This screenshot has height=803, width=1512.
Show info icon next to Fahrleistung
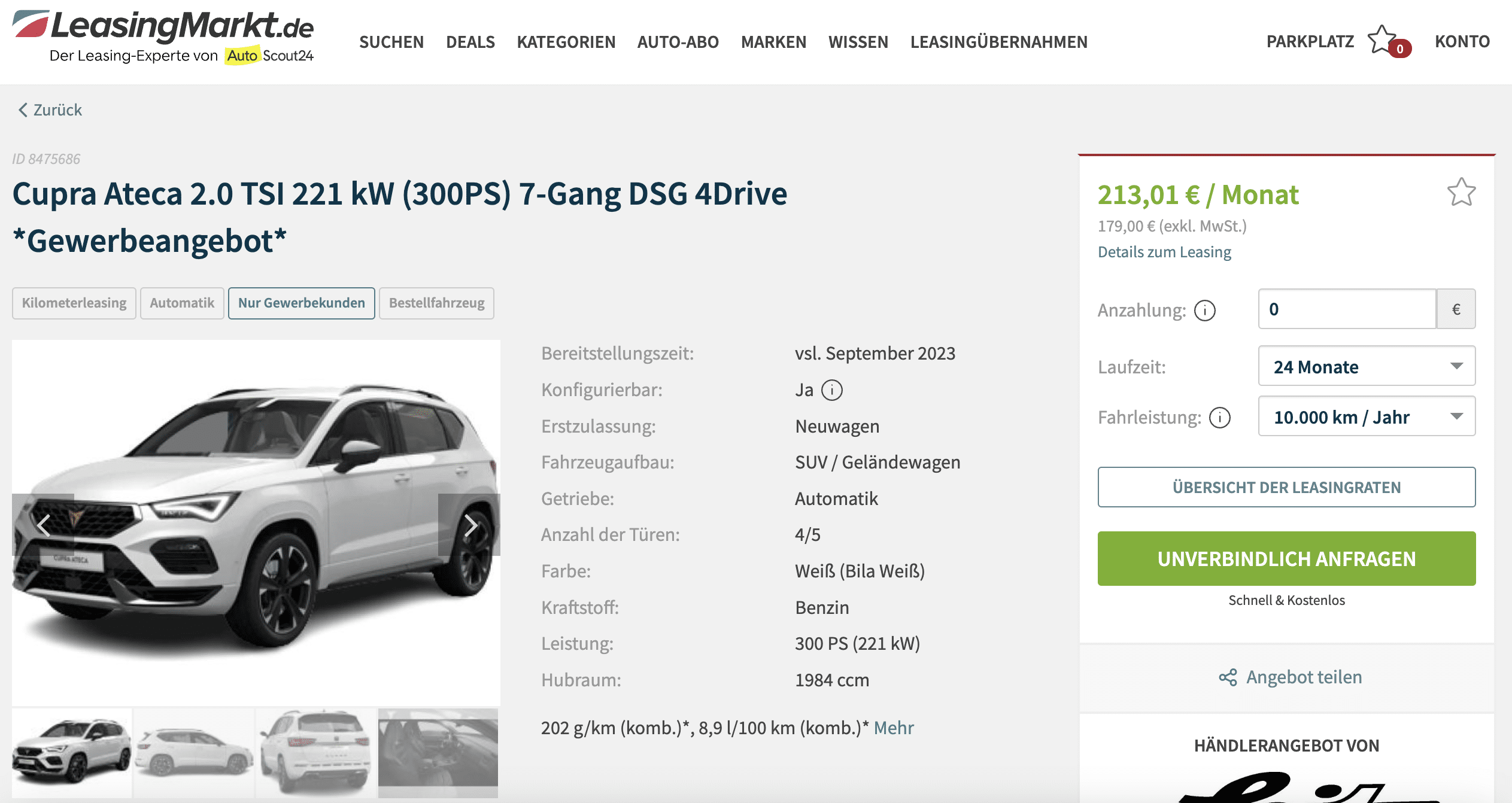click(1219, 418)
